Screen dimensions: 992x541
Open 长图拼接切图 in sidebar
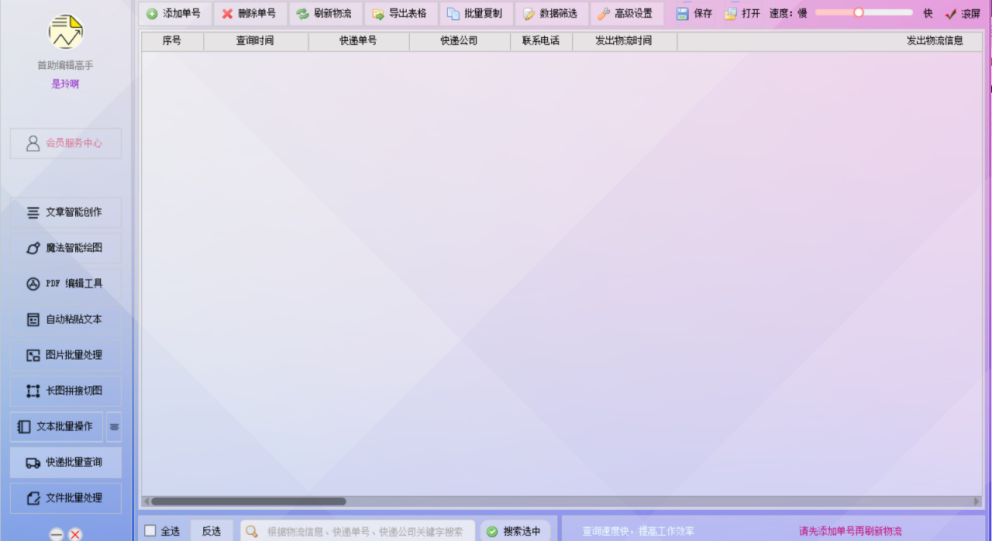pyautogui.click(x=66, y=391)
